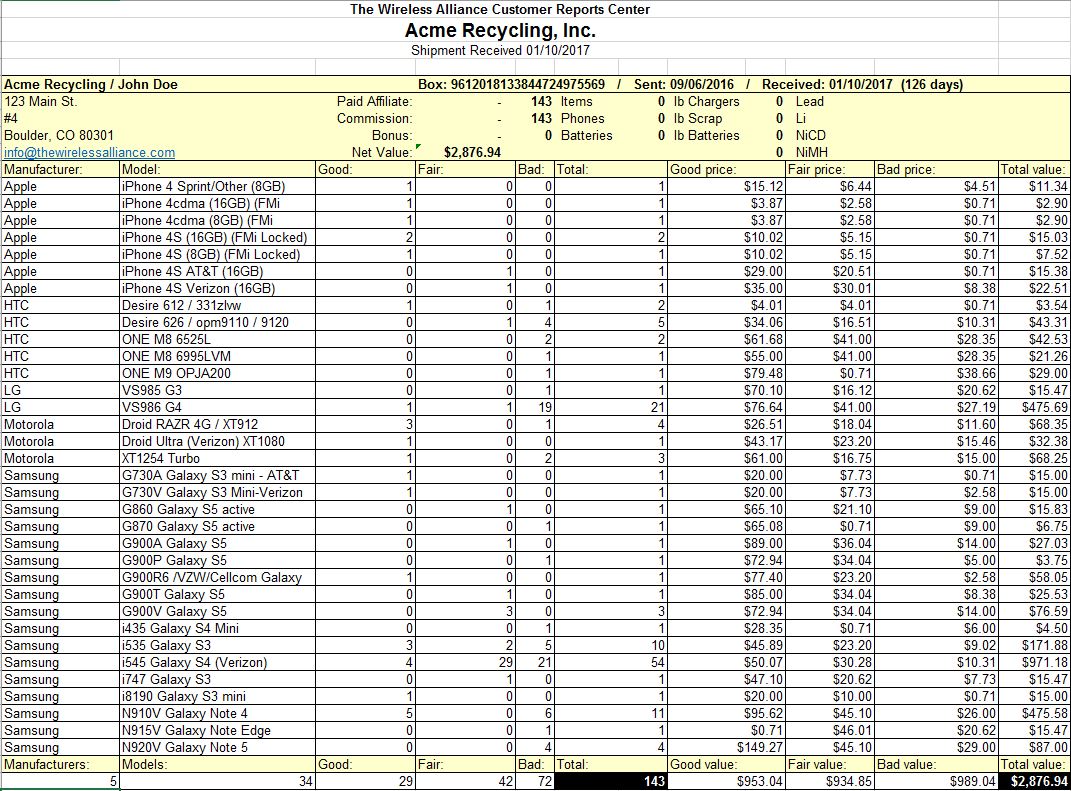Screen dimensions: 1071x791
Task: Click the $95.62 good price for Note 4
Action: tap(726, 714)
